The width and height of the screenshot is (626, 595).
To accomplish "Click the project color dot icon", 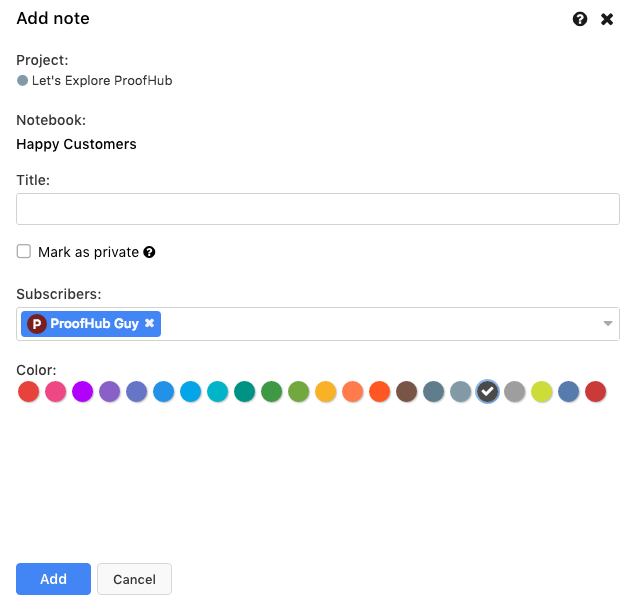I will click(x=22, y=80).
